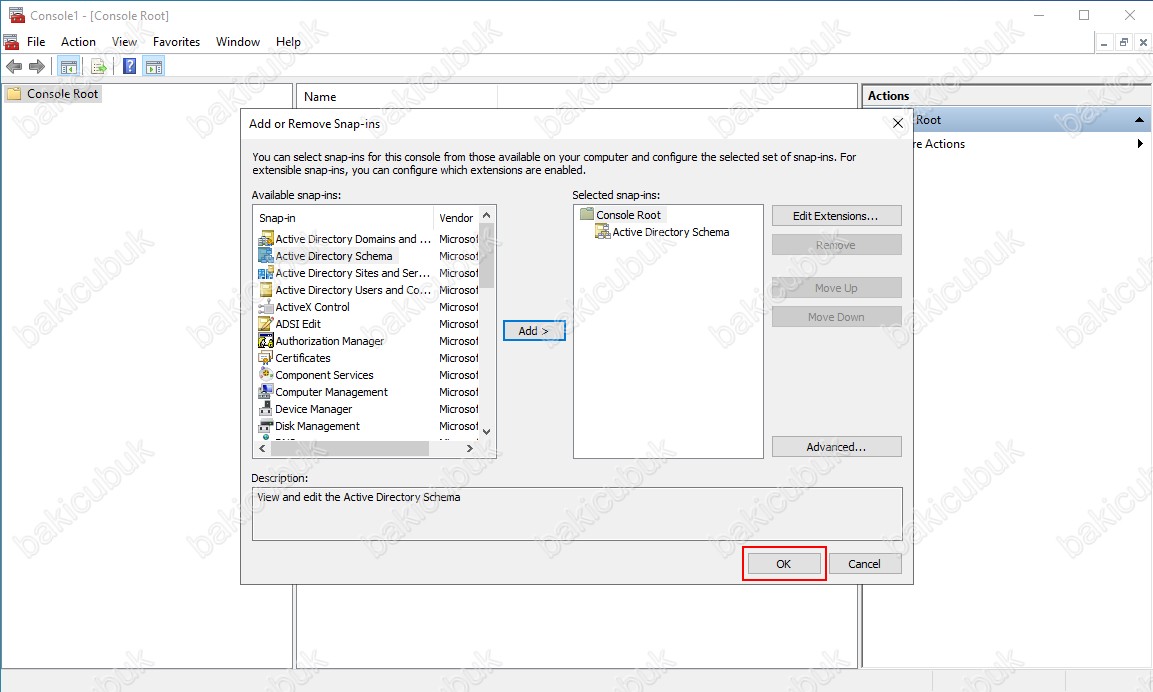Screen dimensions: 1153x692
Task: Click the left arrow of the horizontal scrollbar
Action: tap(263, 448)
